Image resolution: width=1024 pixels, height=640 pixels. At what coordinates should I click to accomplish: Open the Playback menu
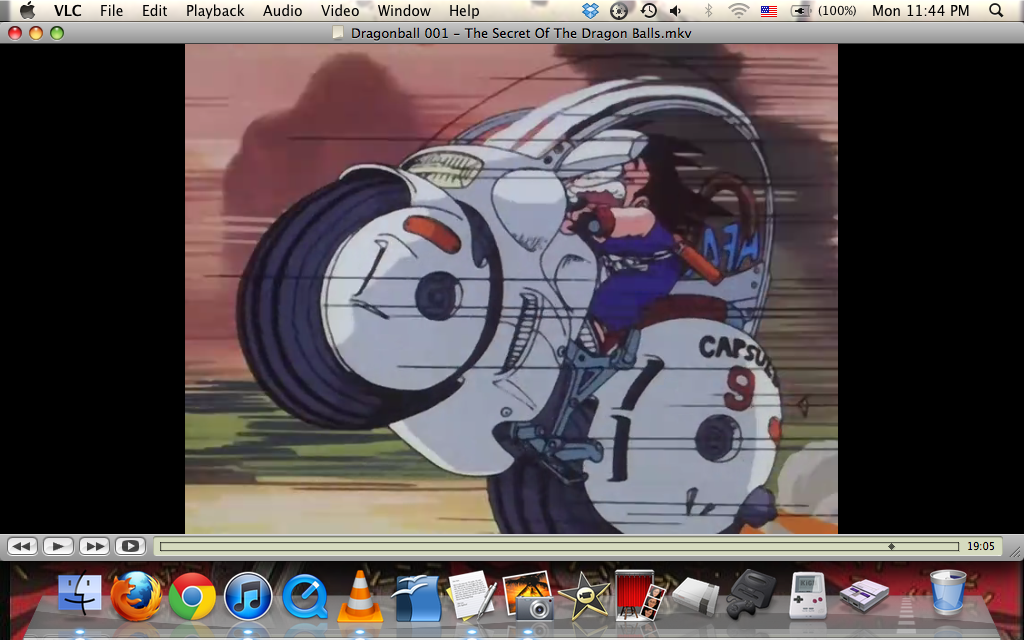tap(215, 10)
